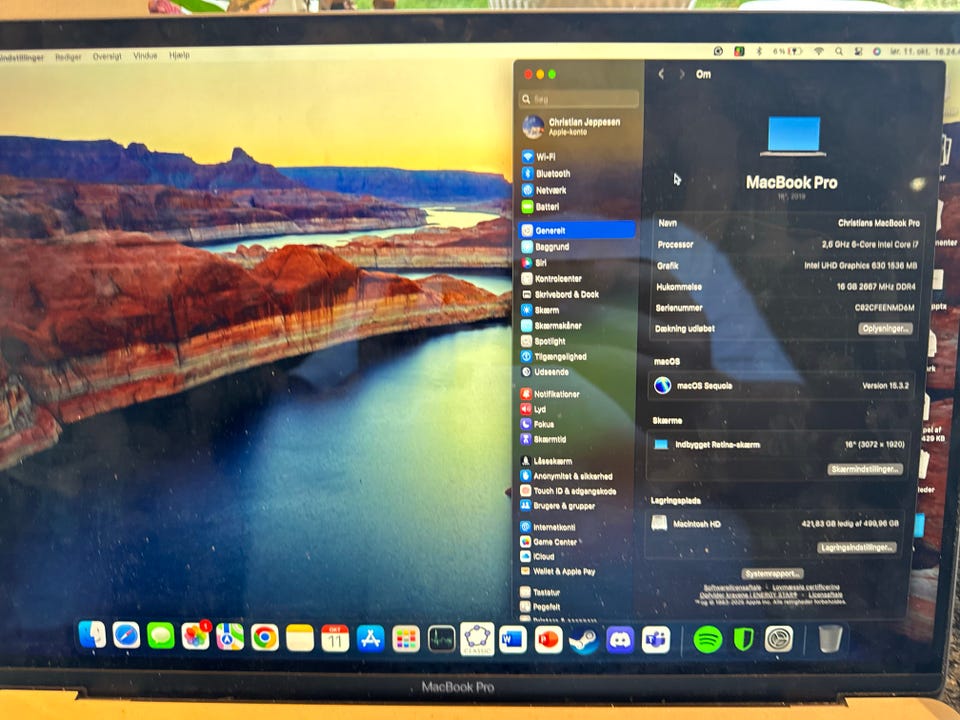Select iCloud in the sidebar
This screenshot has width=960, height=720.
538,556
